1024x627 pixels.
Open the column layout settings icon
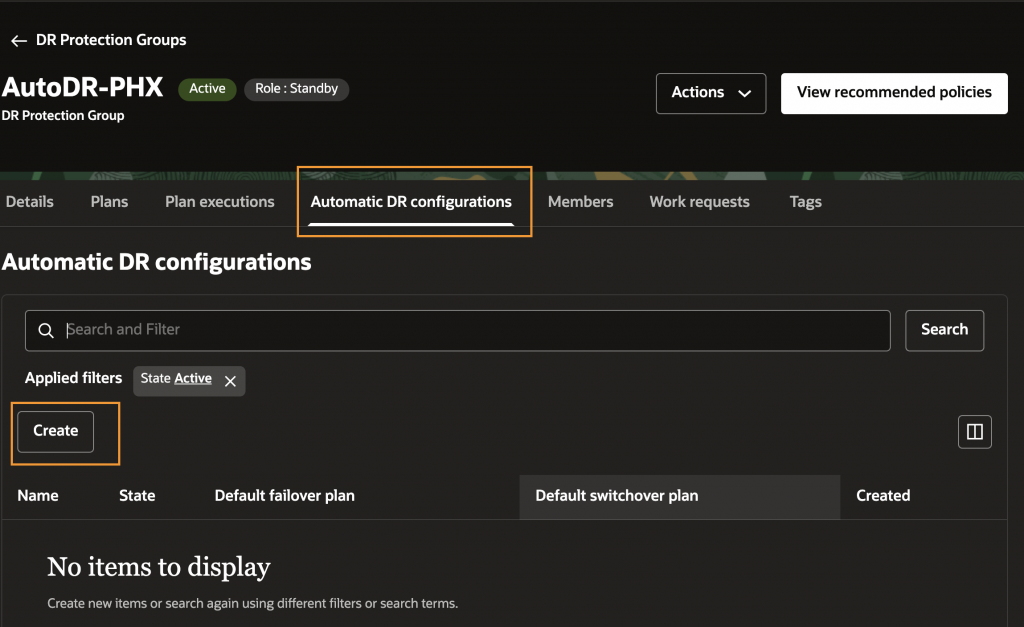[x=974, y=432]
